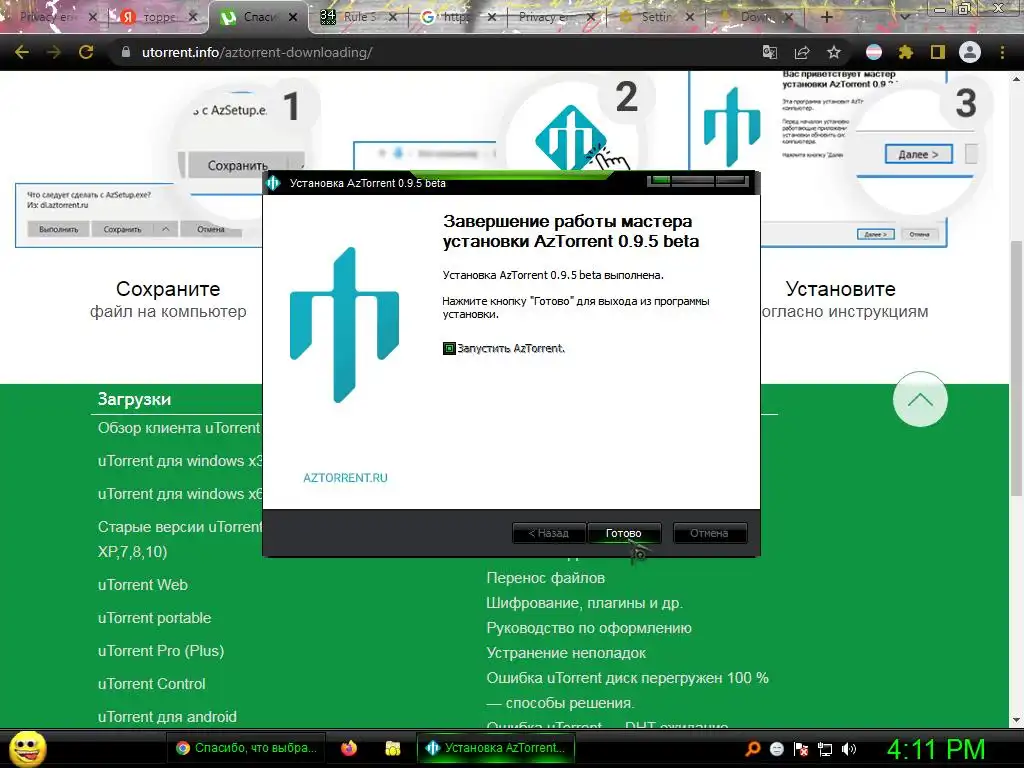Open the Перенос файлов link
Image resolution: width=1024 pixels, height=768 pixels.
click(545, 578)
